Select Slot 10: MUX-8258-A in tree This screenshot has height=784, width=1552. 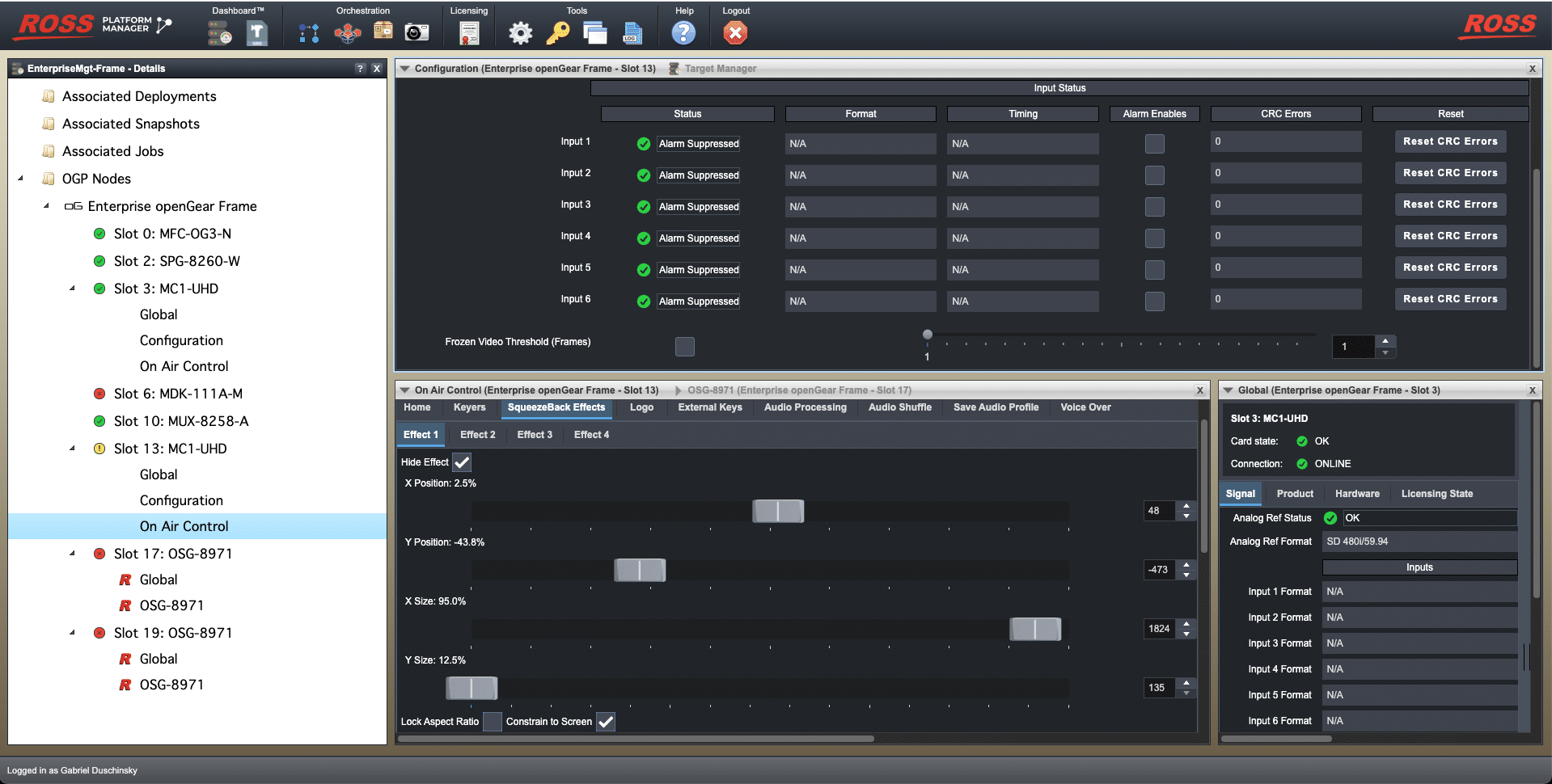pos(181,421)
